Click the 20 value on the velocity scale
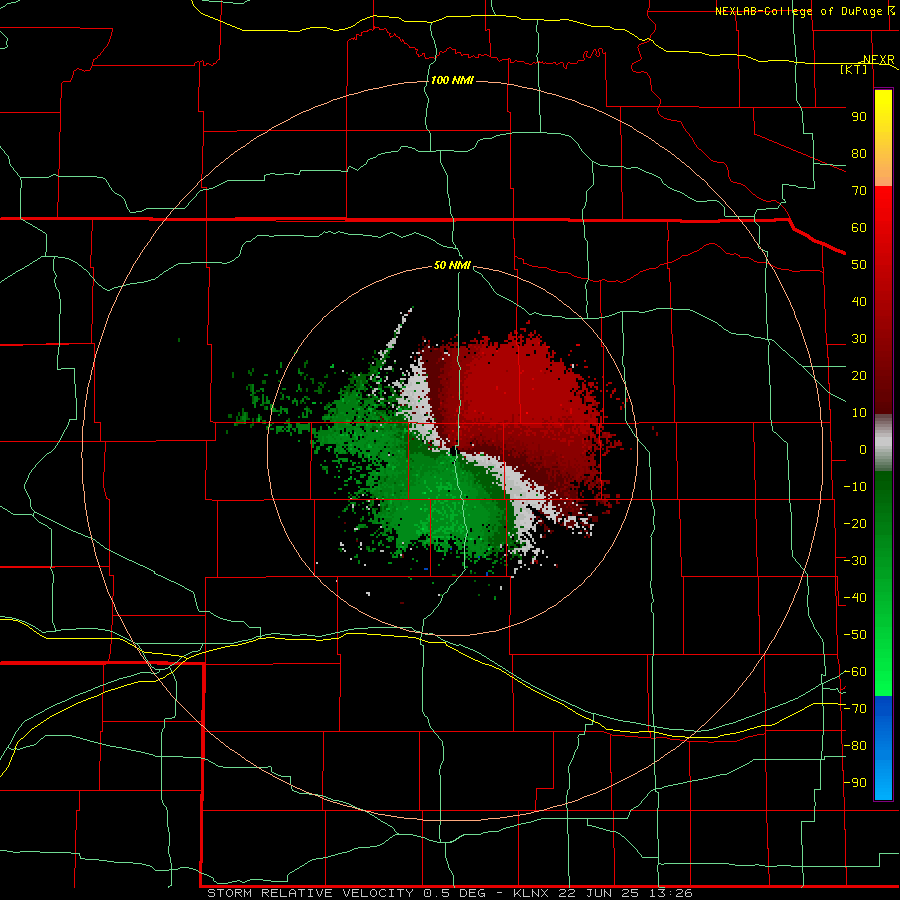The width and height of the screenshot is (900, 900). pyautogui.click(x=859, y=375)
